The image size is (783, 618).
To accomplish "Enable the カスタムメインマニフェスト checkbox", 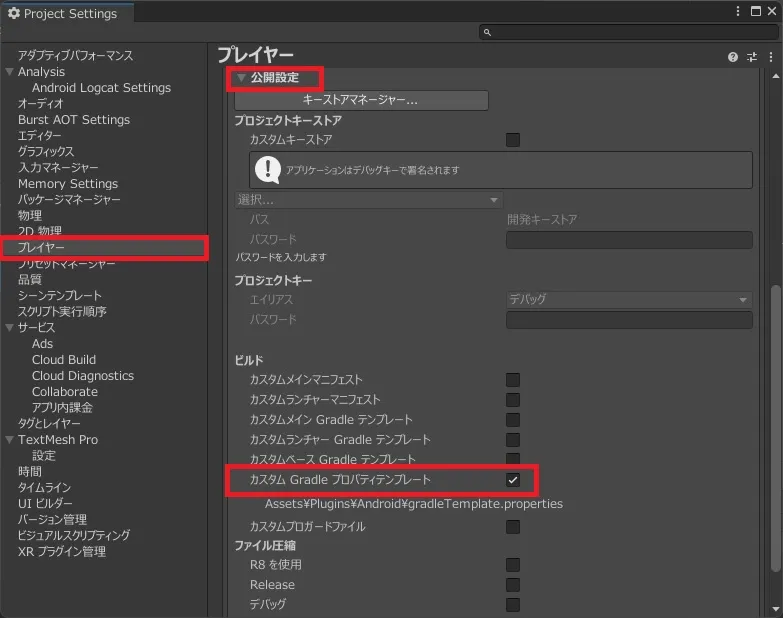I will point(513,380).
